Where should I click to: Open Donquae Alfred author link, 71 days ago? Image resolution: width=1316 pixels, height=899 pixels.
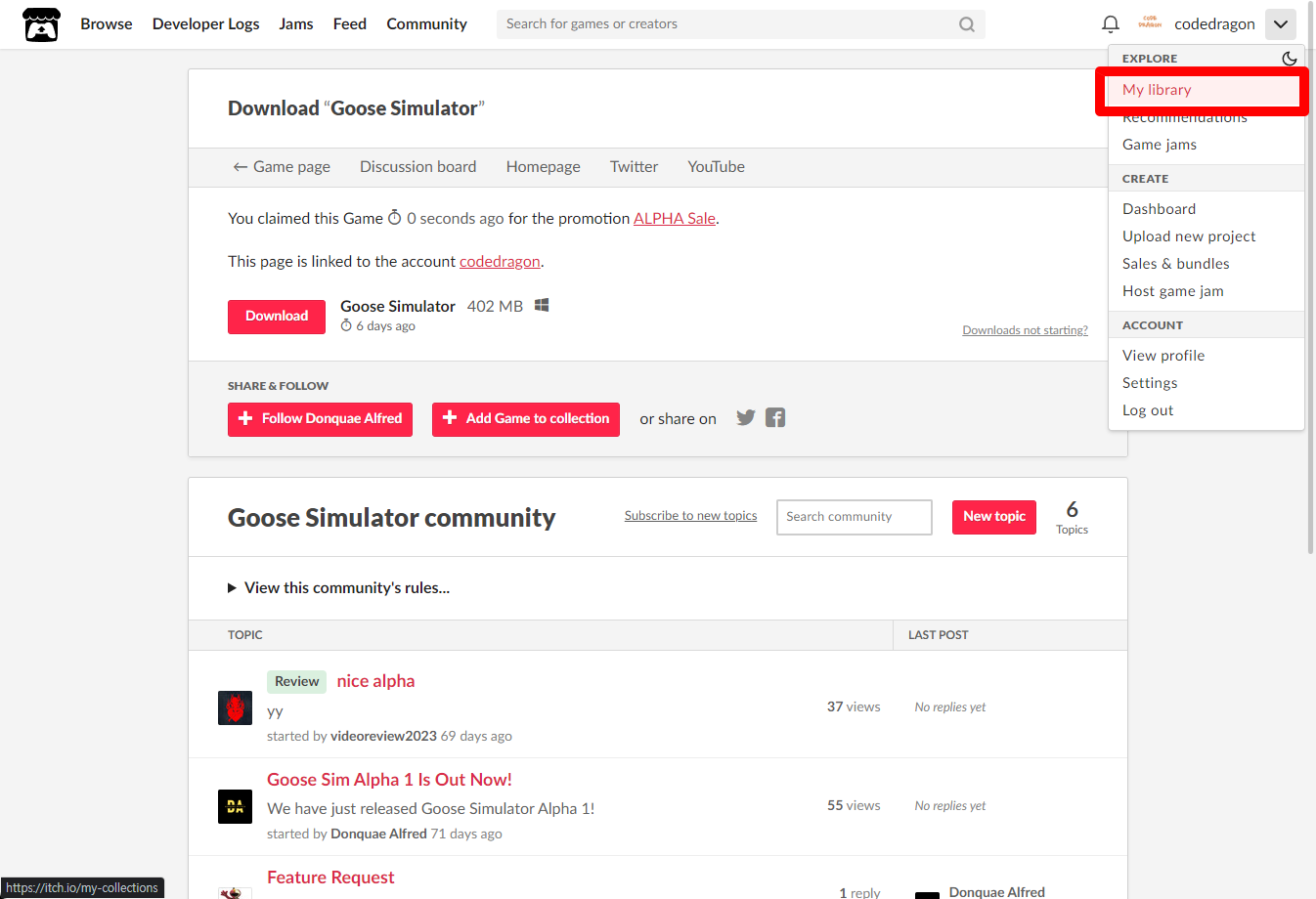379,834
